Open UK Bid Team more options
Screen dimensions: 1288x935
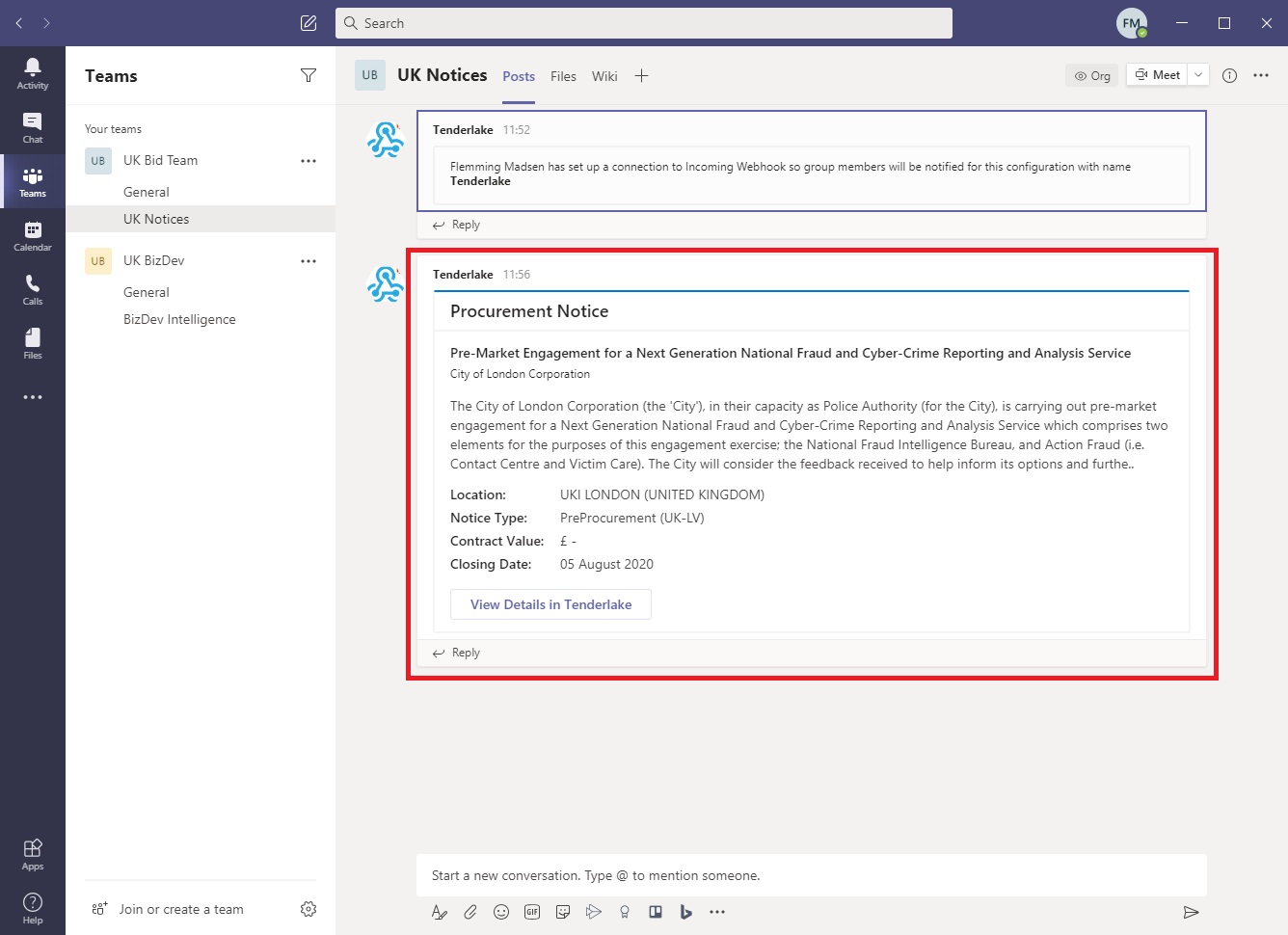pyautogui.click(x=309, y=161)
